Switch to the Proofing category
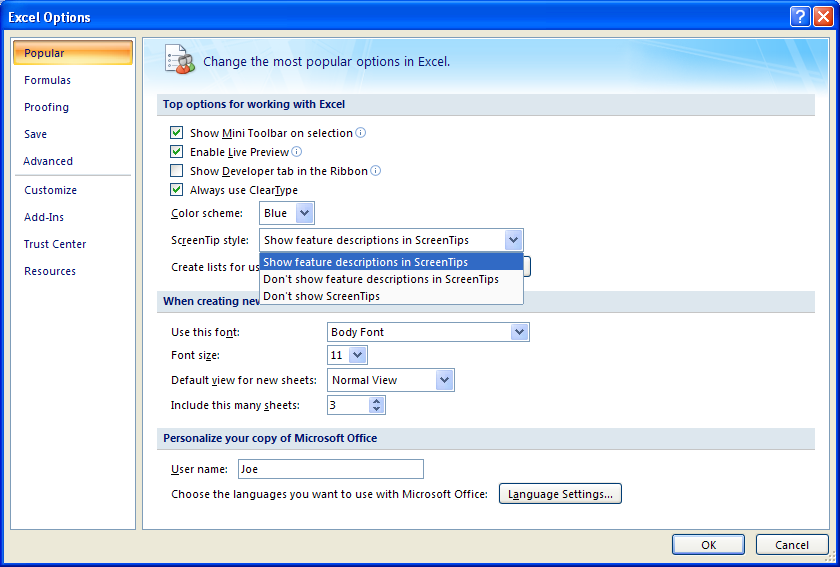 click(73, 107)
